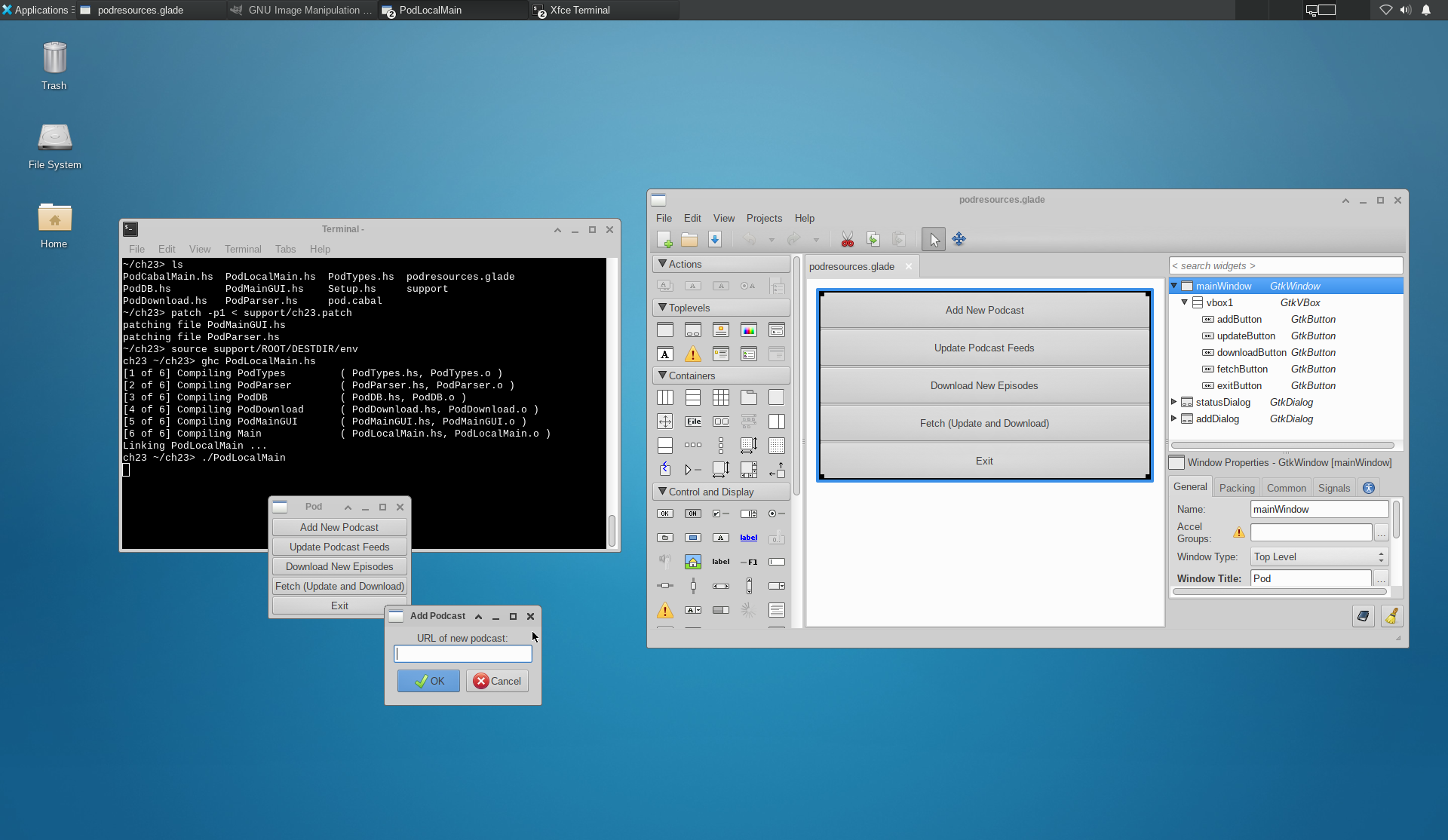This screenshot has width=1448, height=840.
Task: Select the Dialog widget in the Toplevels section
Action: [693, 330]
